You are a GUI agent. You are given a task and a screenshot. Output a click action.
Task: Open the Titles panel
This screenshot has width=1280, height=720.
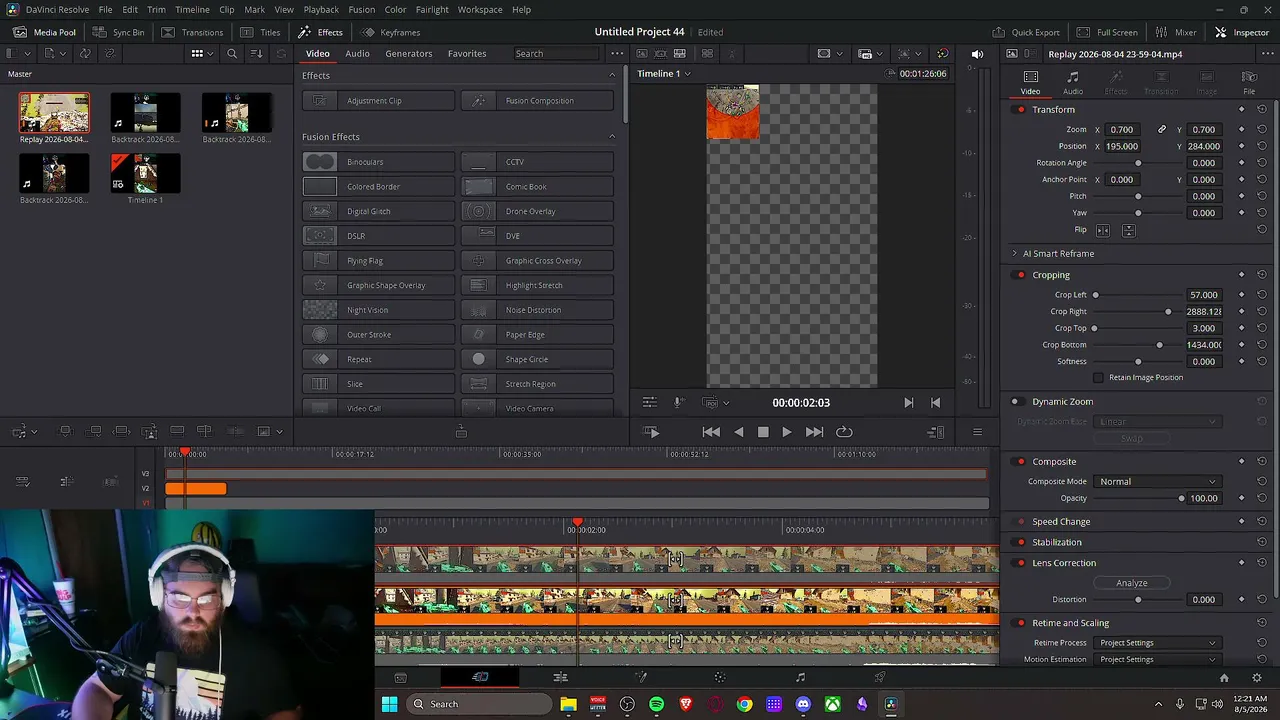pos(260,32)
